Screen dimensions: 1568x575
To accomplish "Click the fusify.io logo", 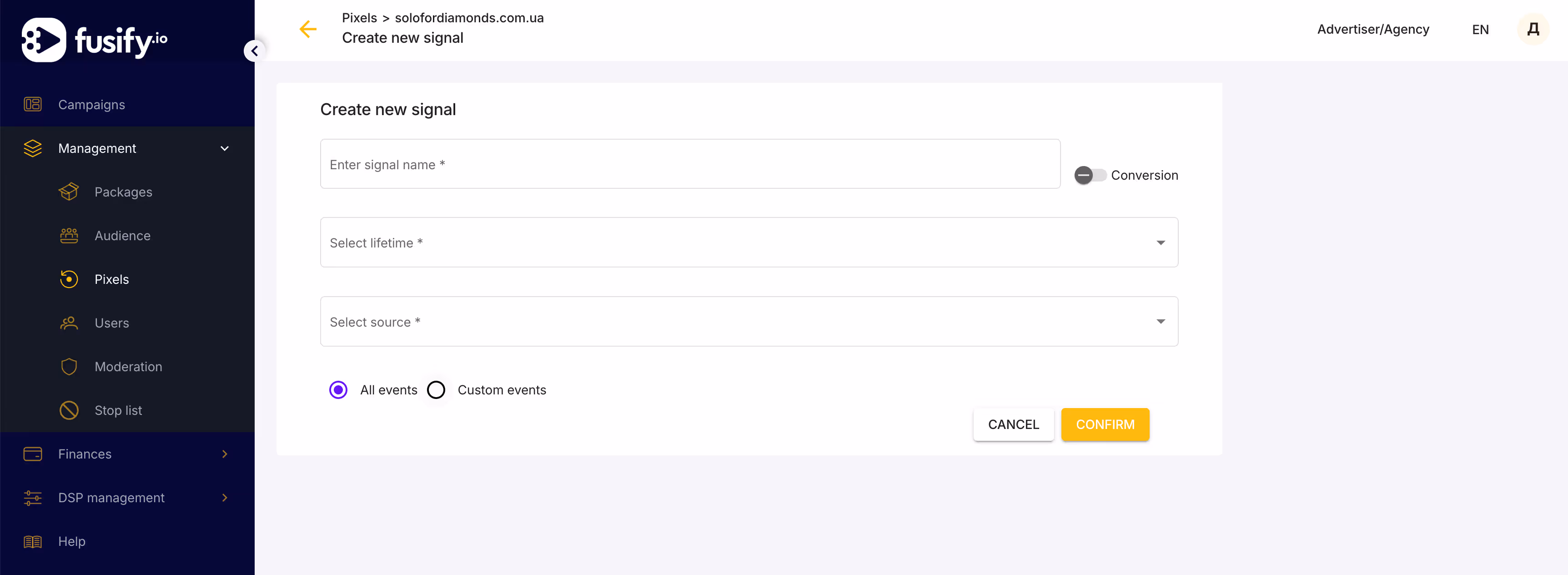I will click(94, 40).
